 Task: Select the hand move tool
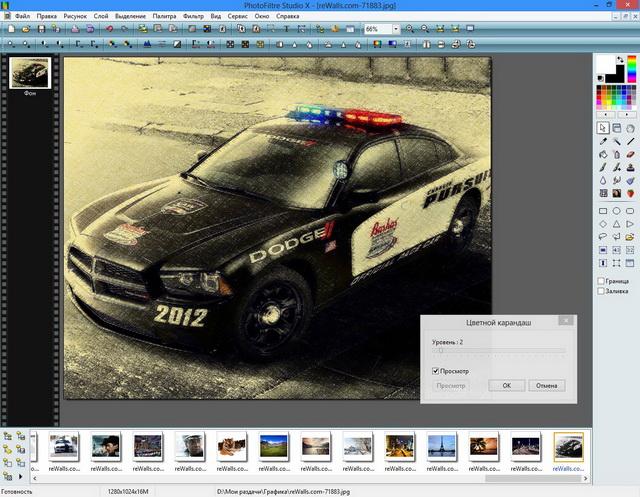[631, 128]
